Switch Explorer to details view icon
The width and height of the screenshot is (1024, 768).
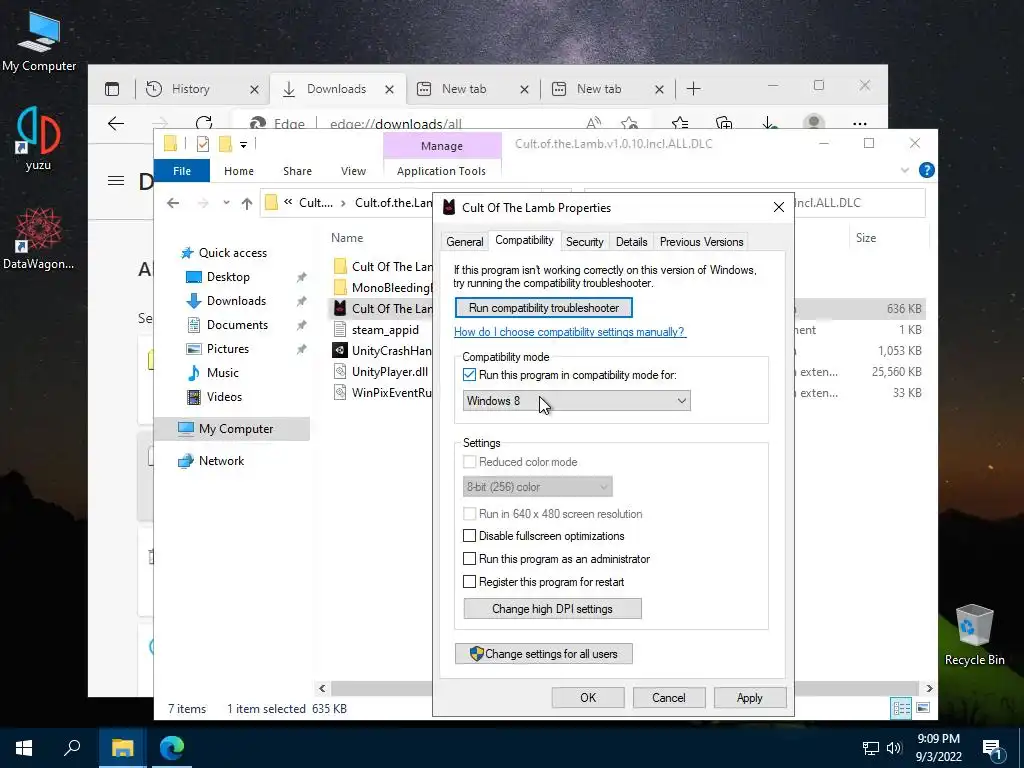coord(901,709)
